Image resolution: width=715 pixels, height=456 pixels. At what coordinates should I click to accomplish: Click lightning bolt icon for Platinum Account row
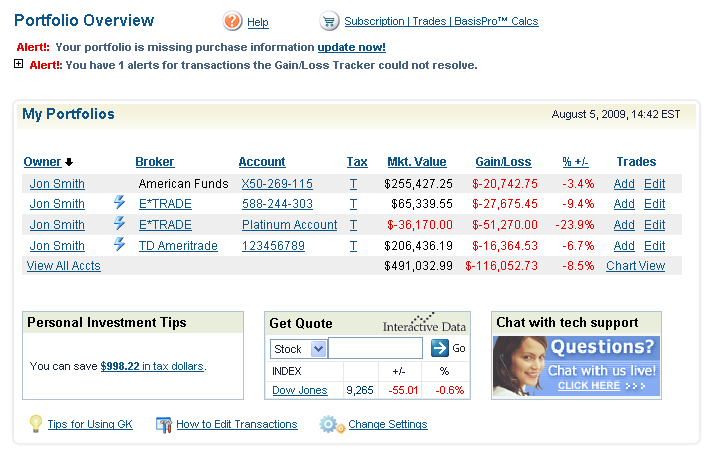119,223
